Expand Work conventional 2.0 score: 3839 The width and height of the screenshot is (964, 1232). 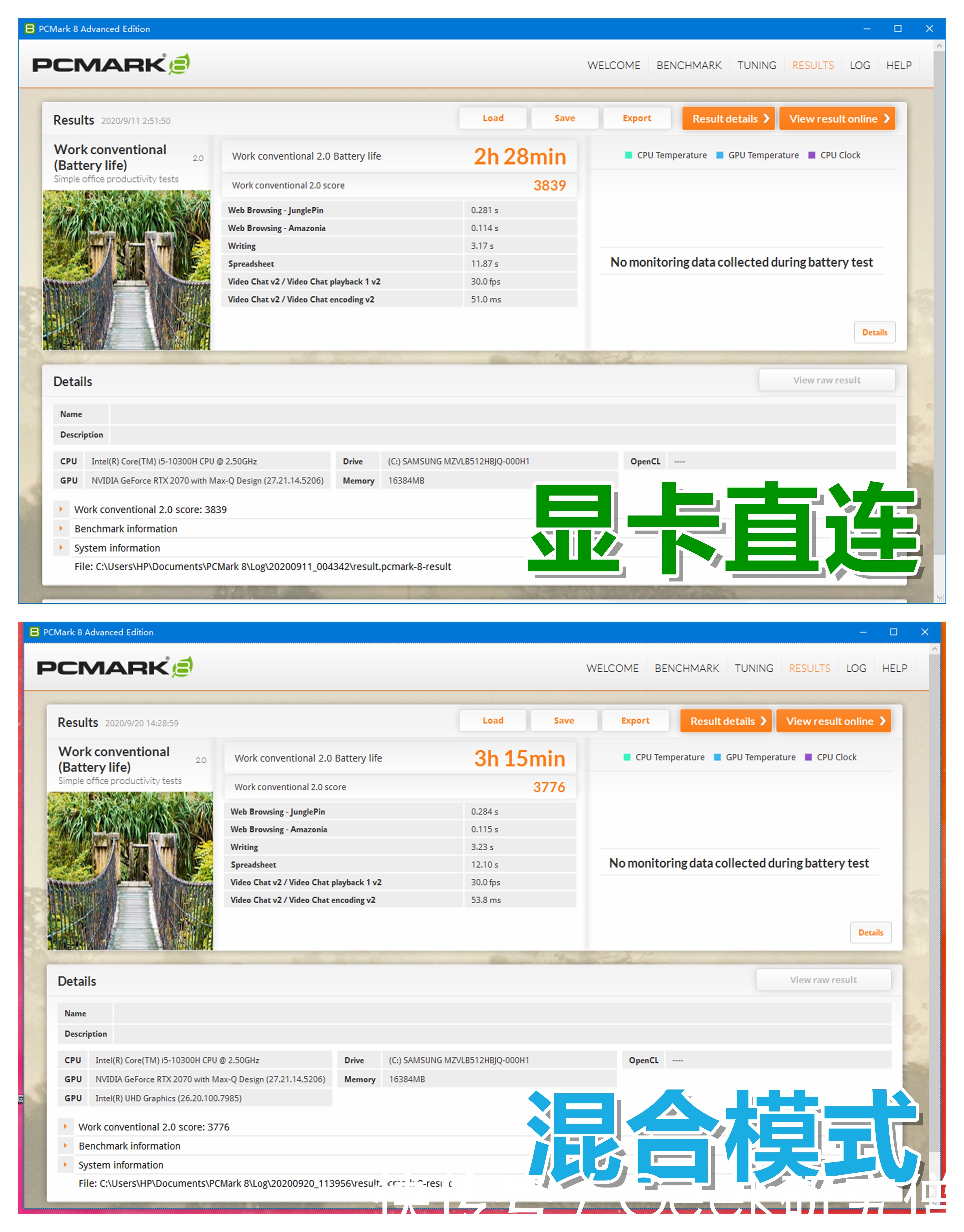coord(62,509)
